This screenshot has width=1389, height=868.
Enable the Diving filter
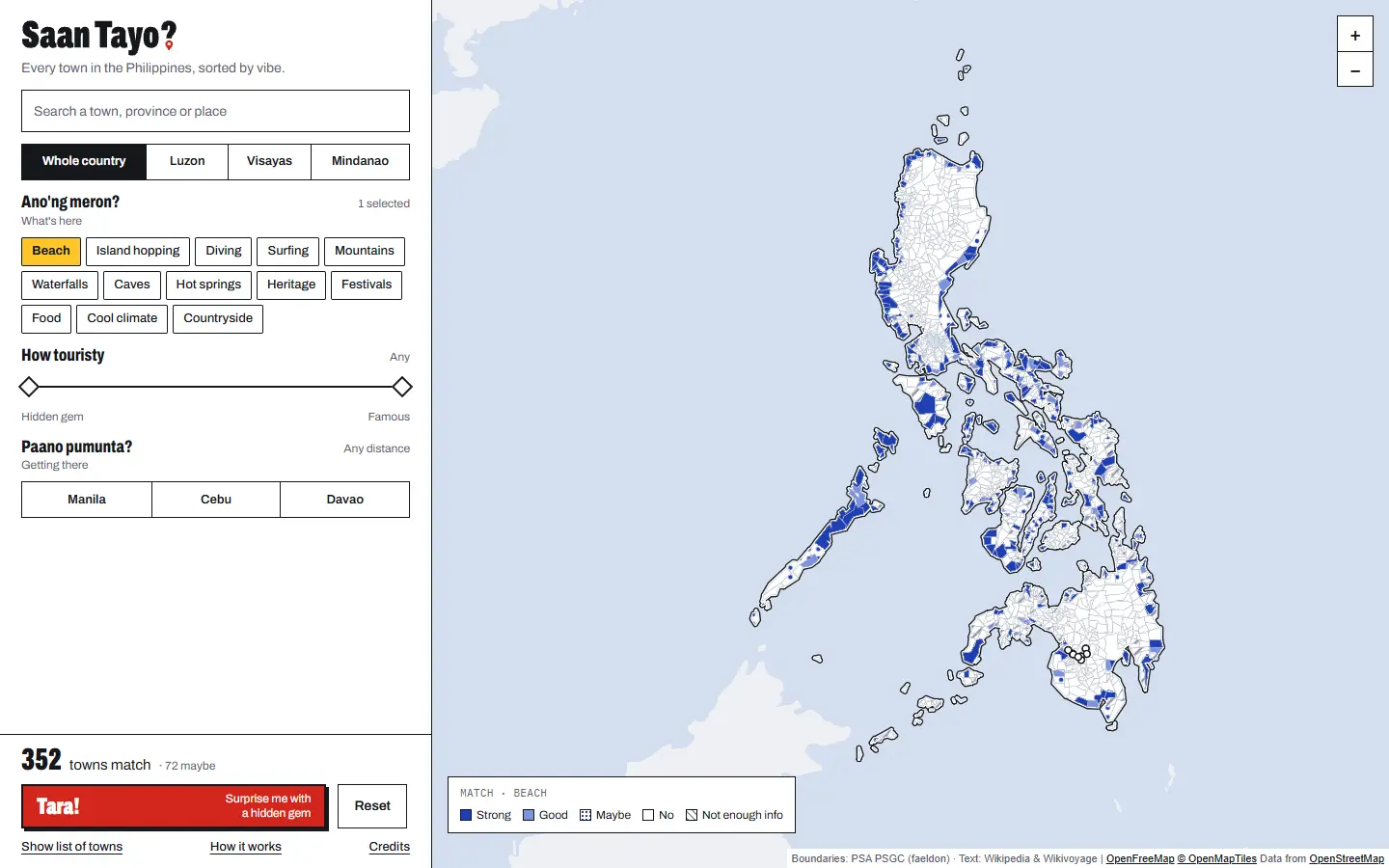tap(224, 252)
